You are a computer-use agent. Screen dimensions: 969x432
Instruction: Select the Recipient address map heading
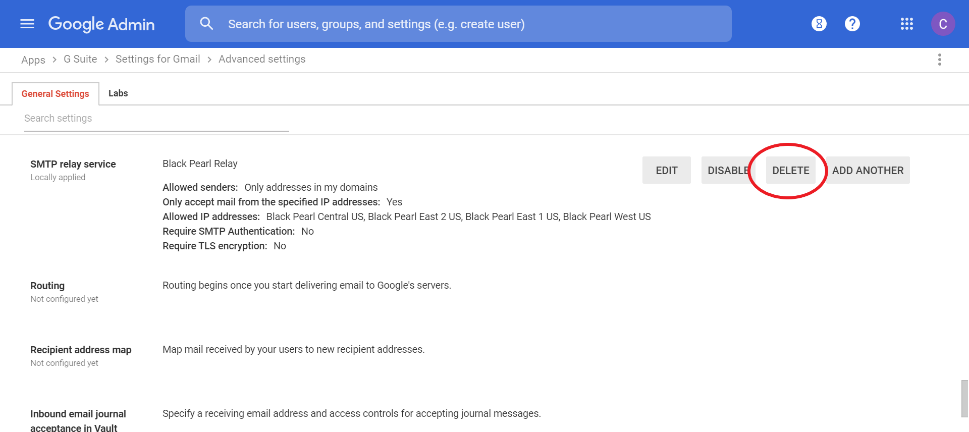tap(81, 350)
